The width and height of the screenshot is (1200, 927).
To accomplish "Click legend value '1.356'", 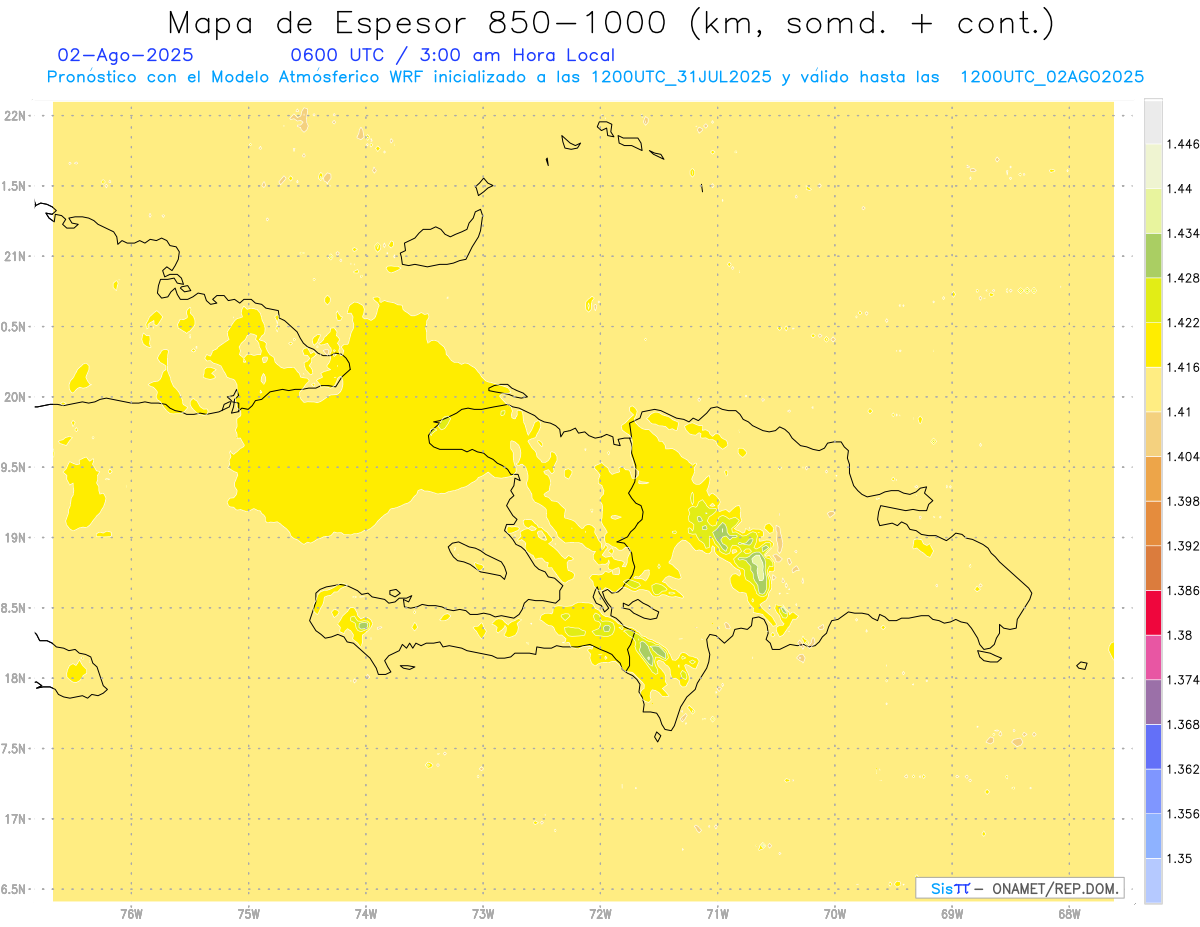I will (x=1182, y=814).
